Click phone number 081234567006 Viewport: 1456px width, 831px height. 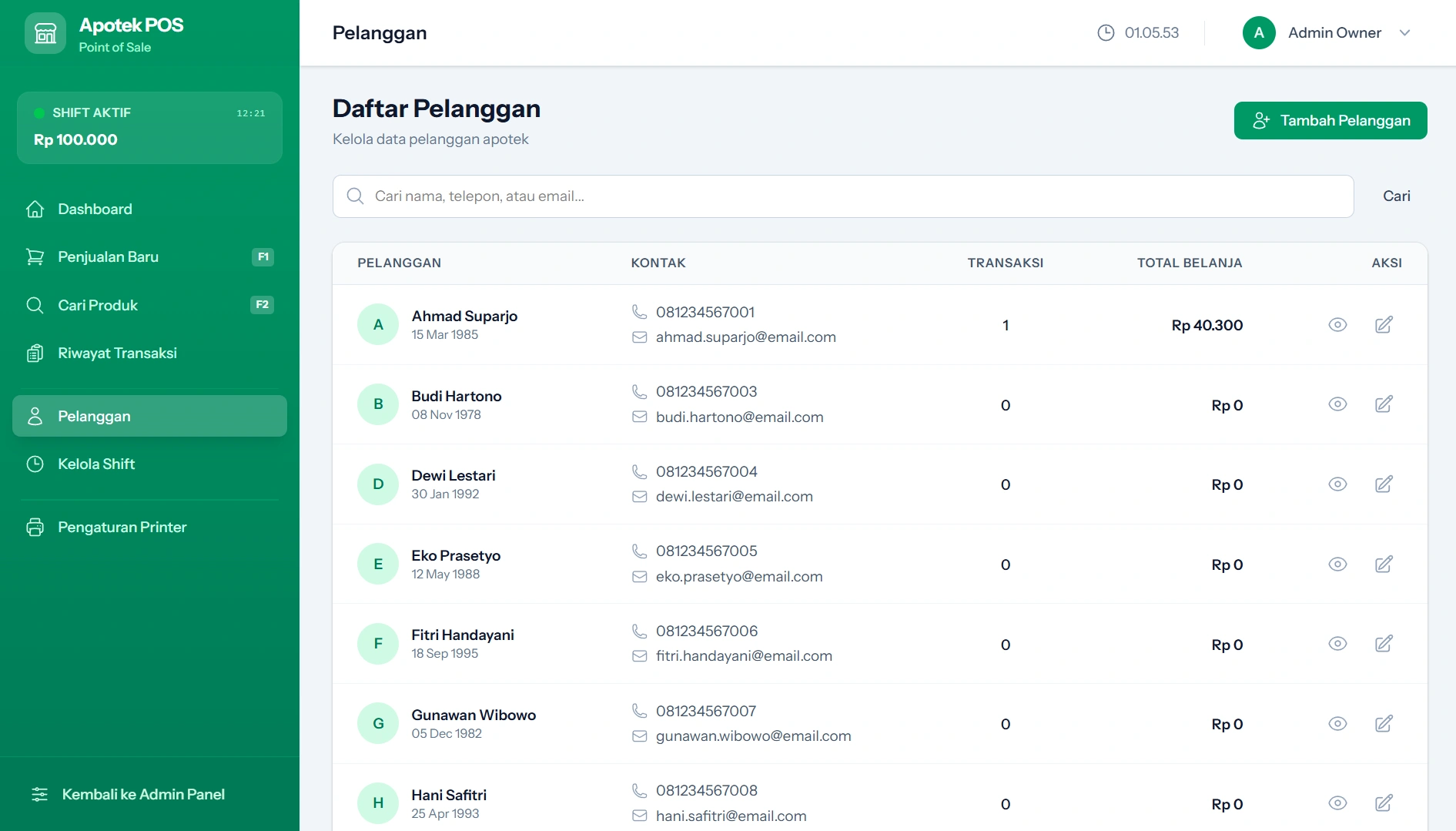tap(706, 632)
